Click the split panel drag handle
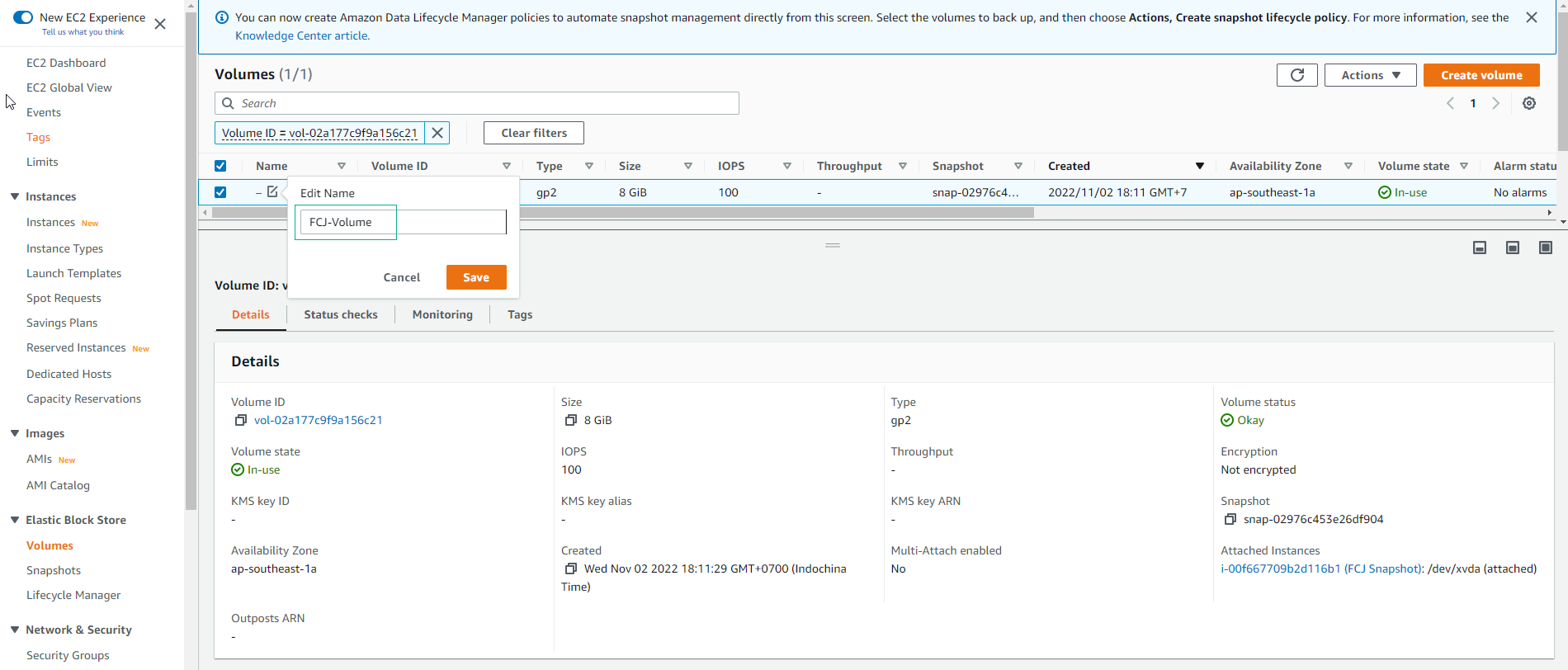The height and width of the screenshot is (670, 1568). (x=833, y=245)
